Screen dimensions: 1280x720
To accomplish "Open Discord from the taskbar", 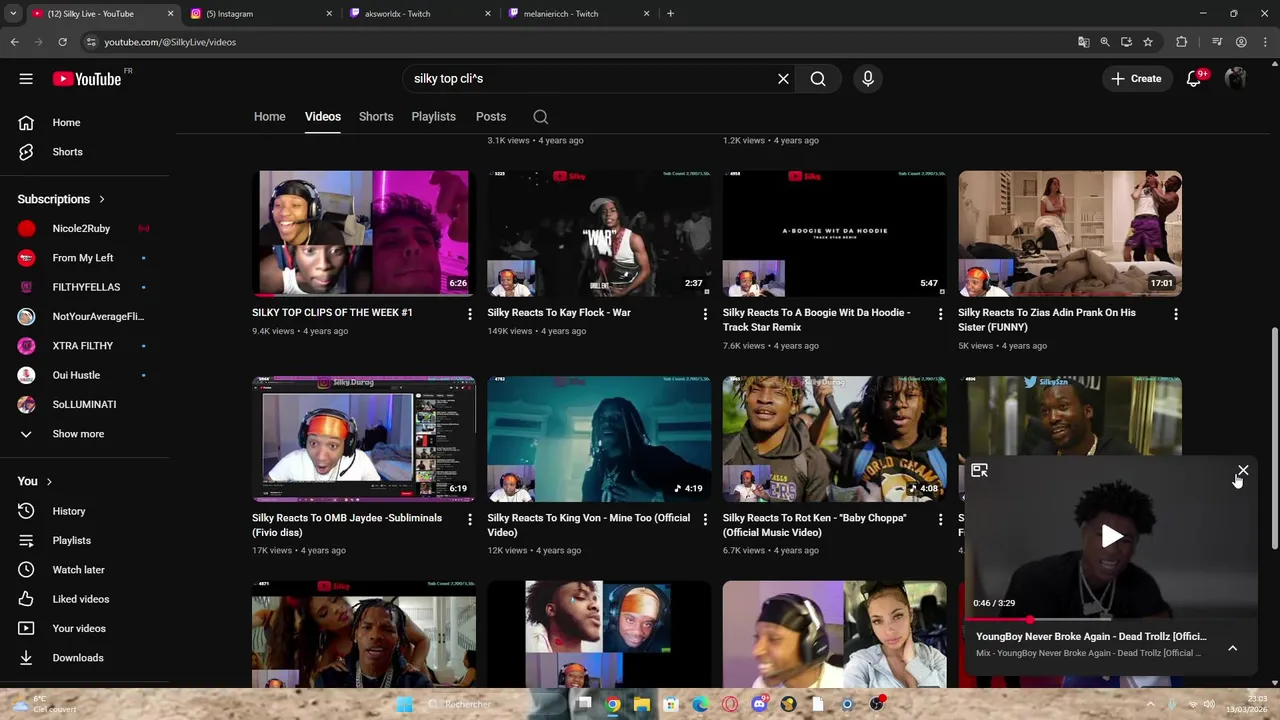I will pos(759,704).
